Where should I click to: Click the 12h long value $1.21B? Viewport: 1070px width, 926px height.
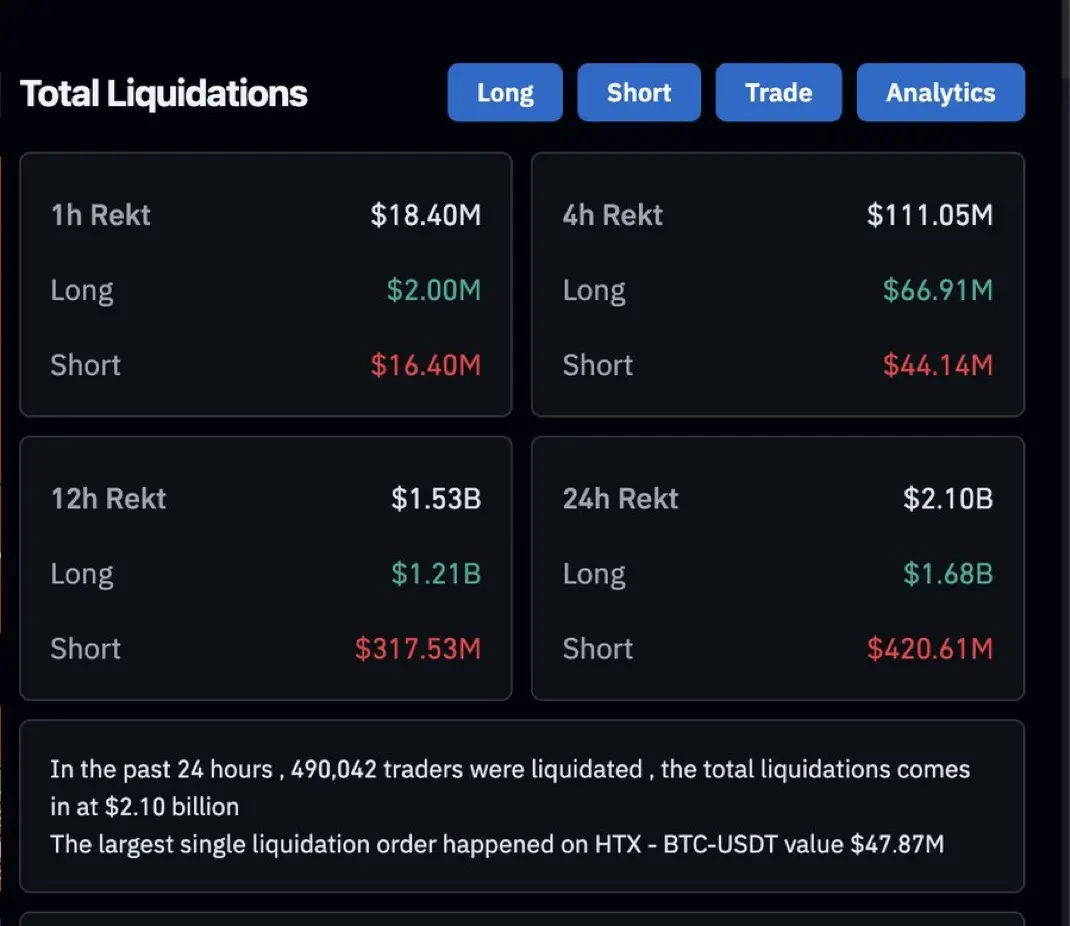(x=436, y=574)
